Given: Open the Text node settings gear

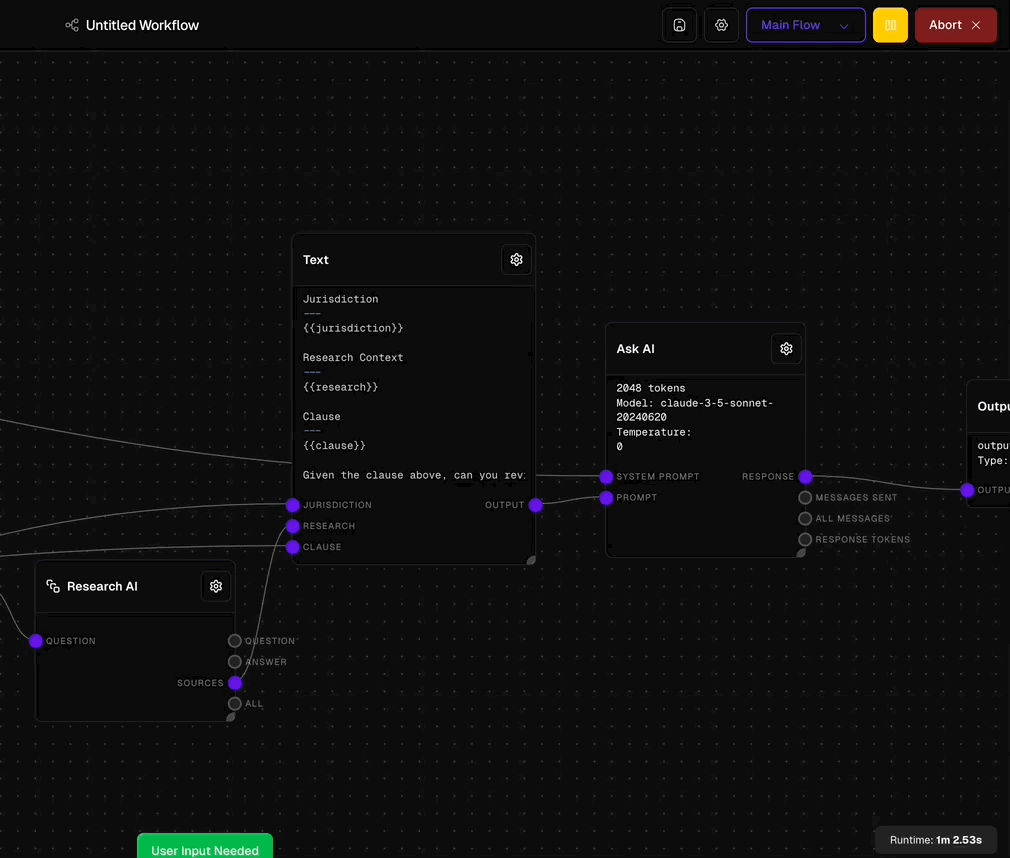Looking at the screenshot, I should pos(516,259).
